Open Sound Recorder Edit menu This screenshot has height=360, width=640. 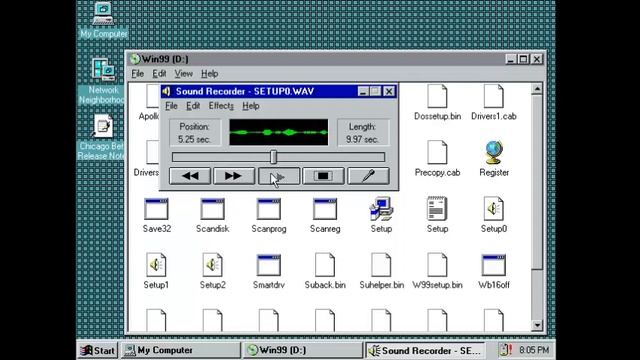tap(193, 106)
